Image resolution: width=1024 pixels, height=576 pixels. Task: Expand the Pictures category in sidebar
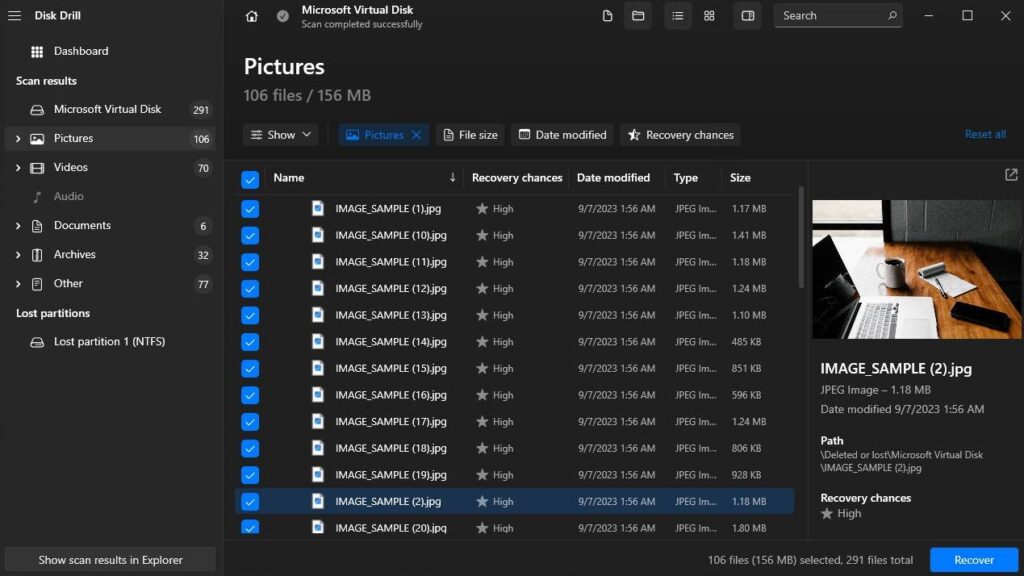tap(18, 138)
